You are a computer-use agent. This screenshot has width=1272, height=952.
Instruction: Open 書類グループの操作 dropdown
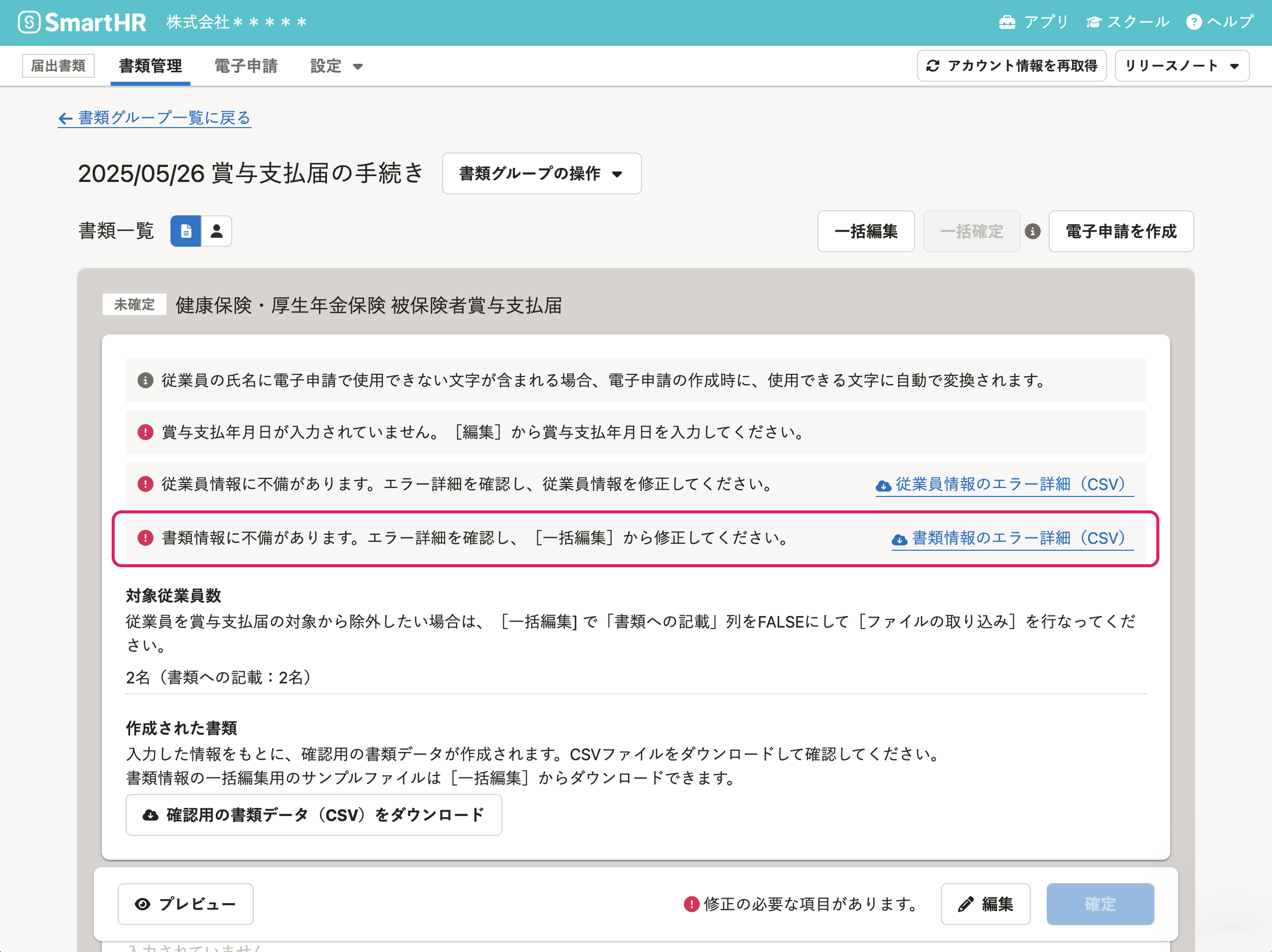(x=541, y=173)
